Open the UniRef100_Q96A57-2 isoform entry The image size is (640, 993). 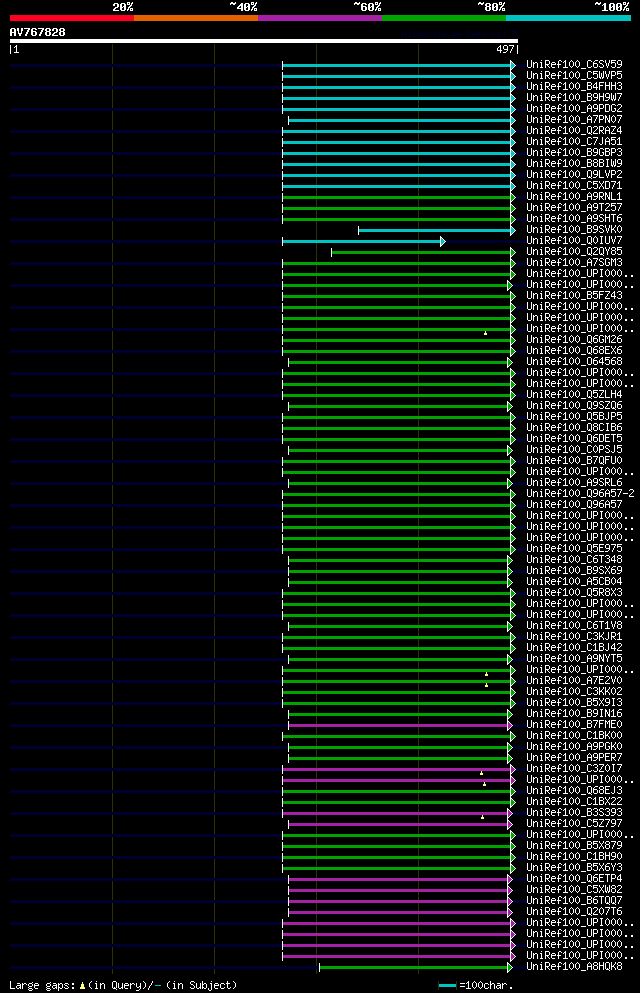[x=580, y=494]
